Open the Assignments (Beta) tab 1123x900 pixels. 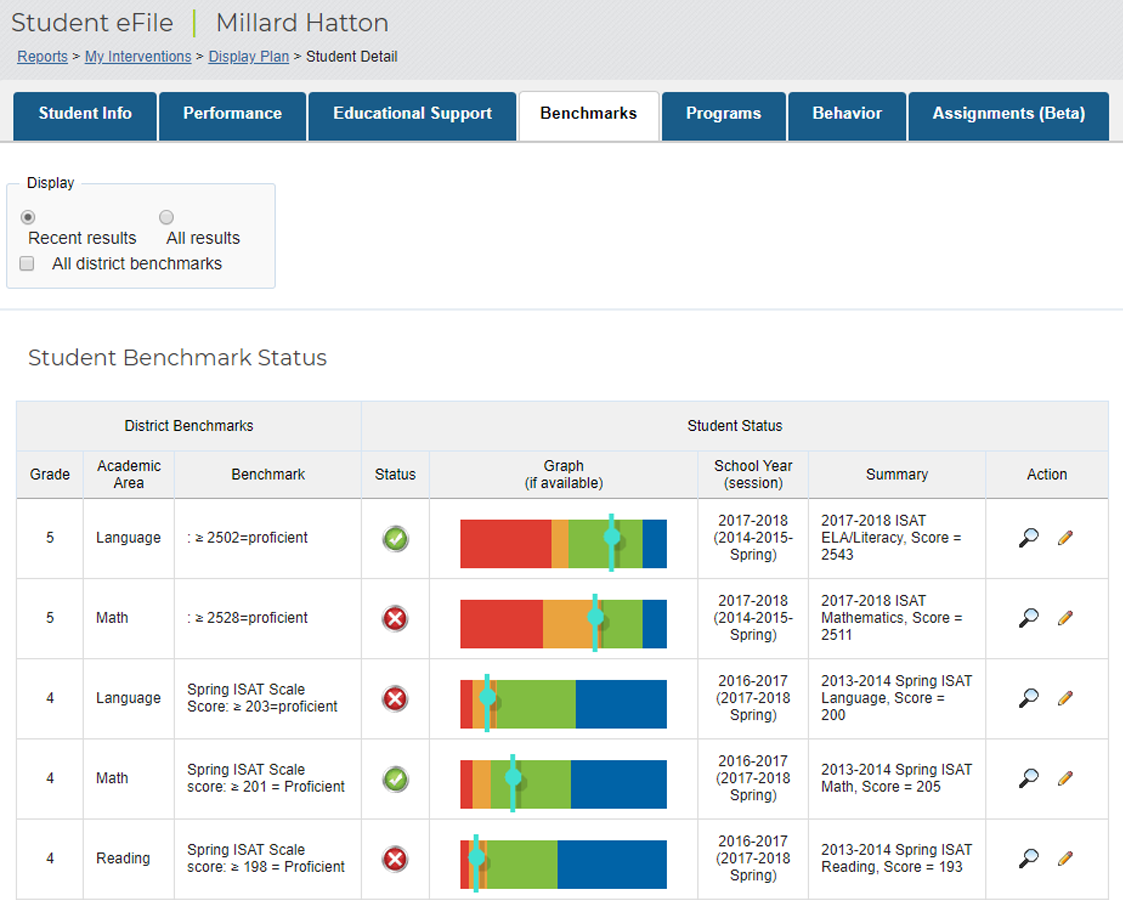tap(1008, 114)
